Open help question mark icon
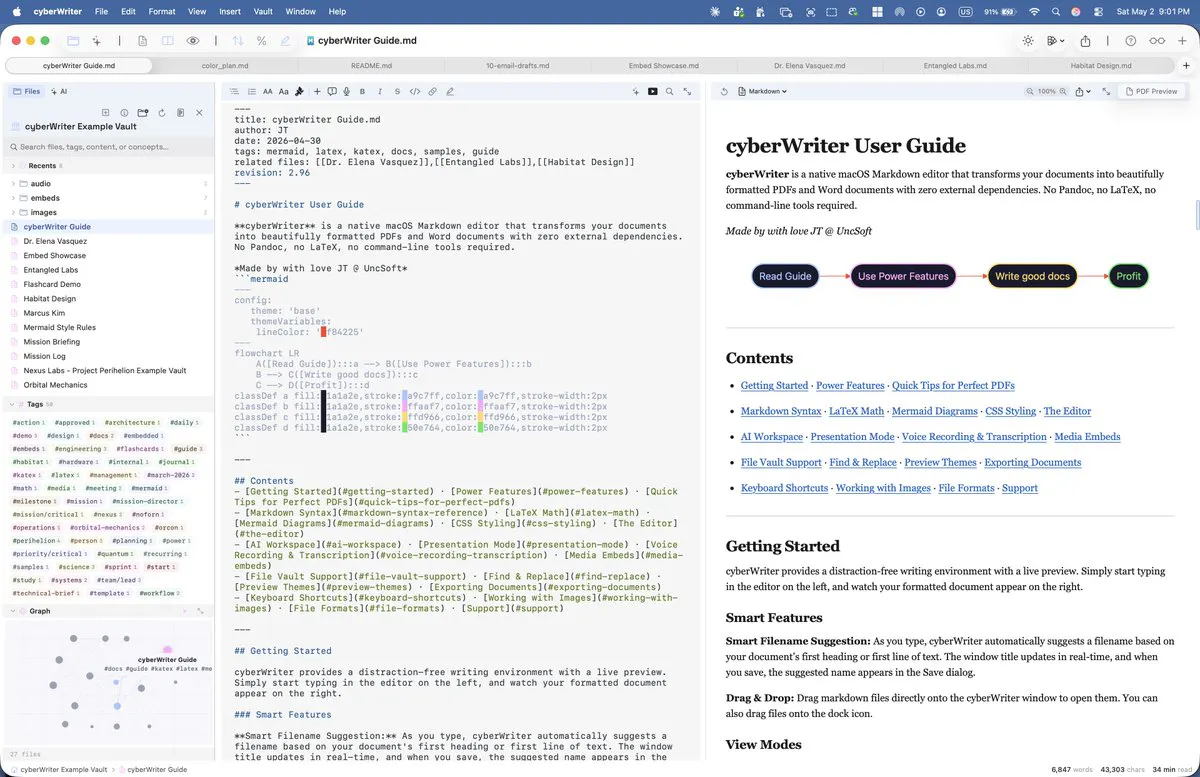This screenshot has width=1200, height=777. pos(1130,41)
